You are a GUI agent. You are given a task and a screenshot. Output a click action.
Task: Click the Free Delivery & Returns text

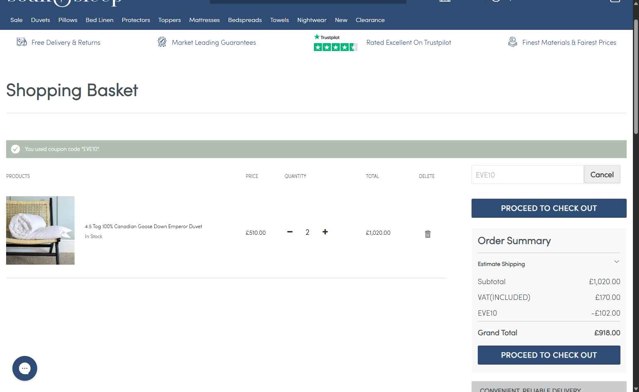66,42
